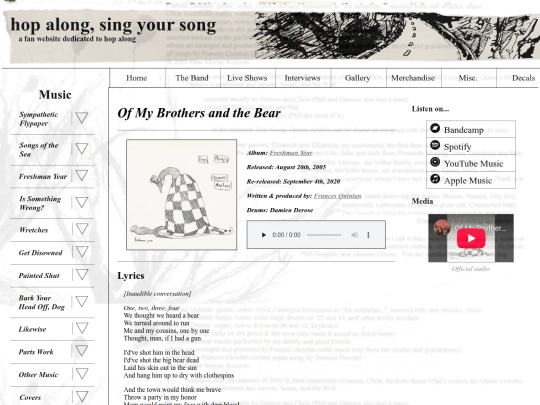The width and height of the screenshot is (540, 405).
Task: Play the audio track in the player
Action: (263, 235)
